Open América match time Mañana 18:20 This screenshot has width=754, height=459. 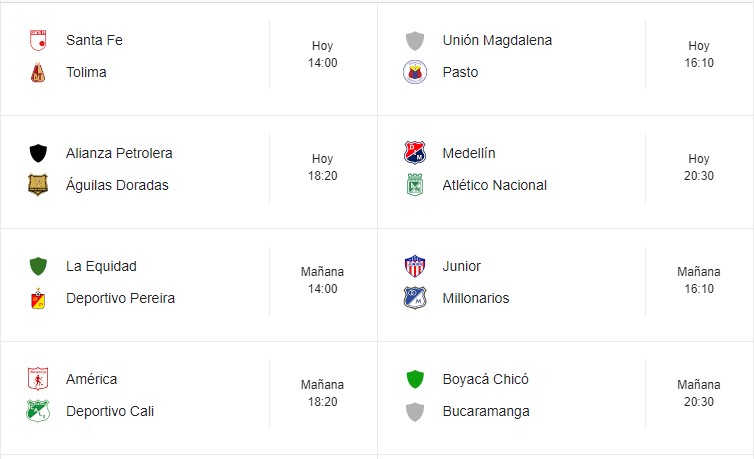click(322, 394)
